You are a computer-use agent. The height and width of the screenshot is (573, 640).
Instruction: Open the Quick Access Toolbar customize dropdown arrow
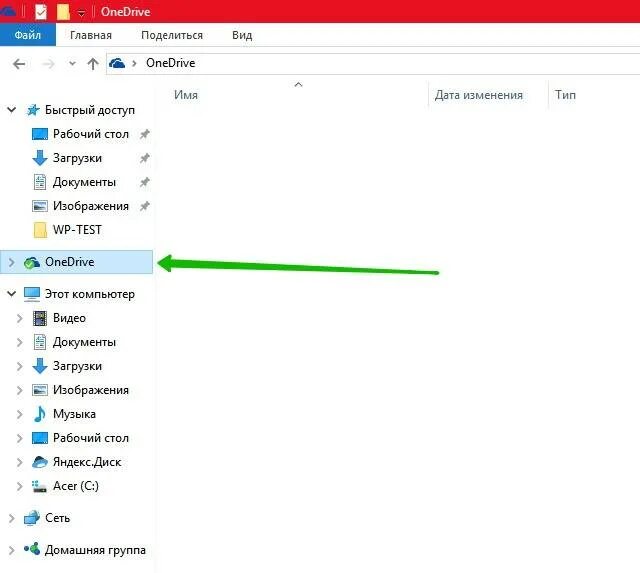pyautogui.click(x=81, y=13)
